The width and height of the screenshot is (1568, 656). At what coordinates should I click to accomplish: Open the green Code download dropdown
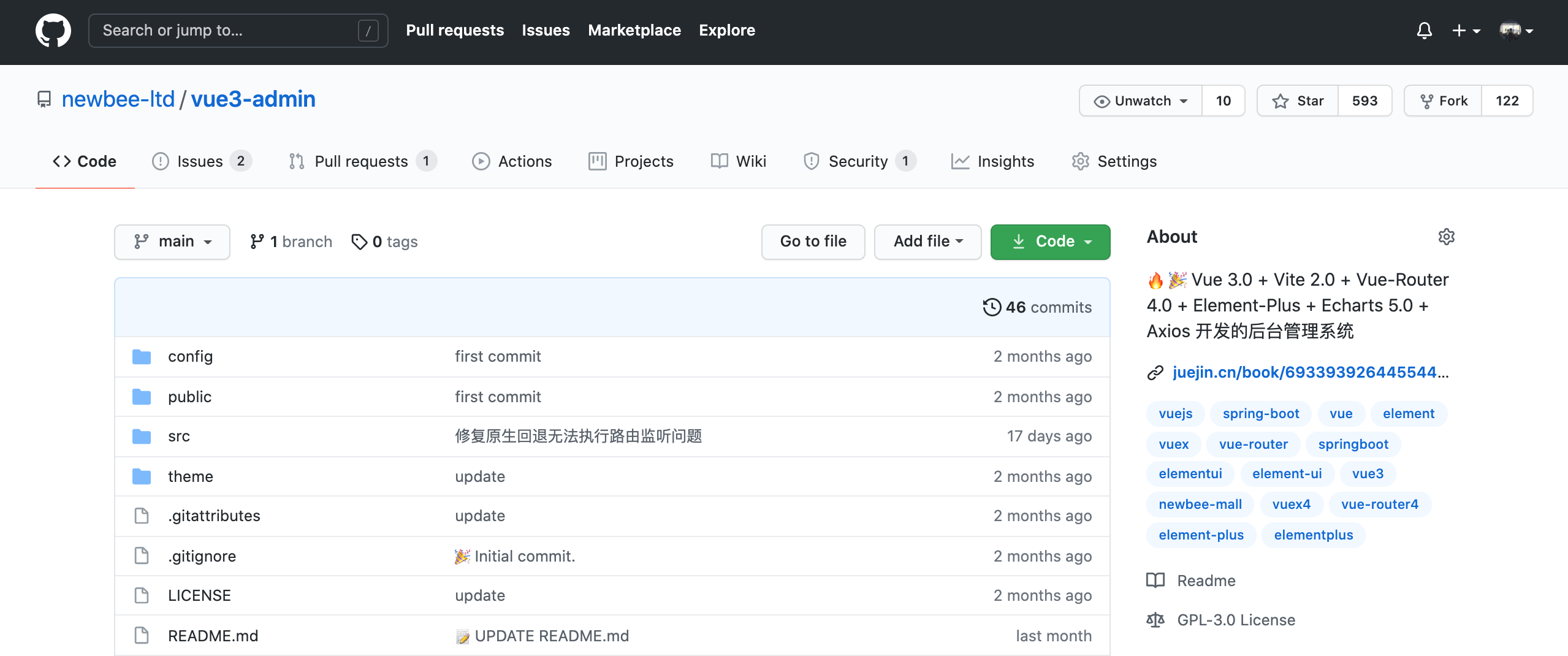1050,242
